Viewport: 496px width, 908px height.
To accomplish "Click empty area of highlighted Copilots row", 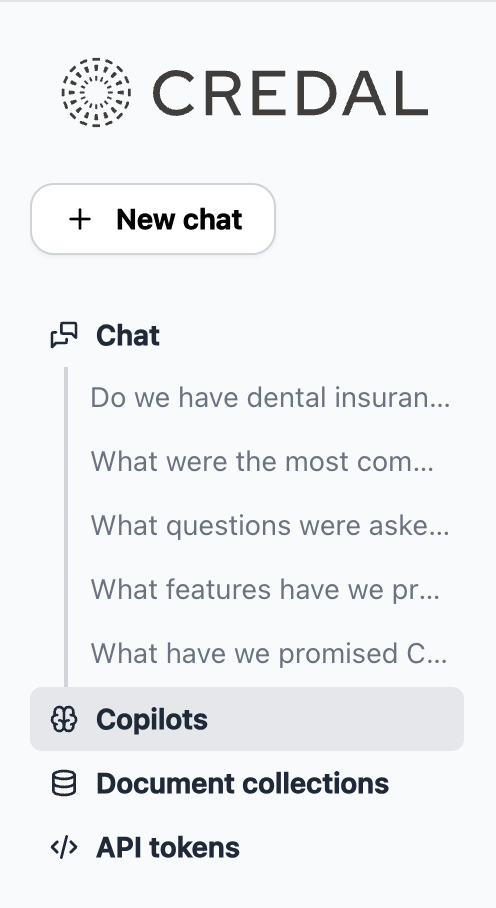I will (x=336, y=719).
